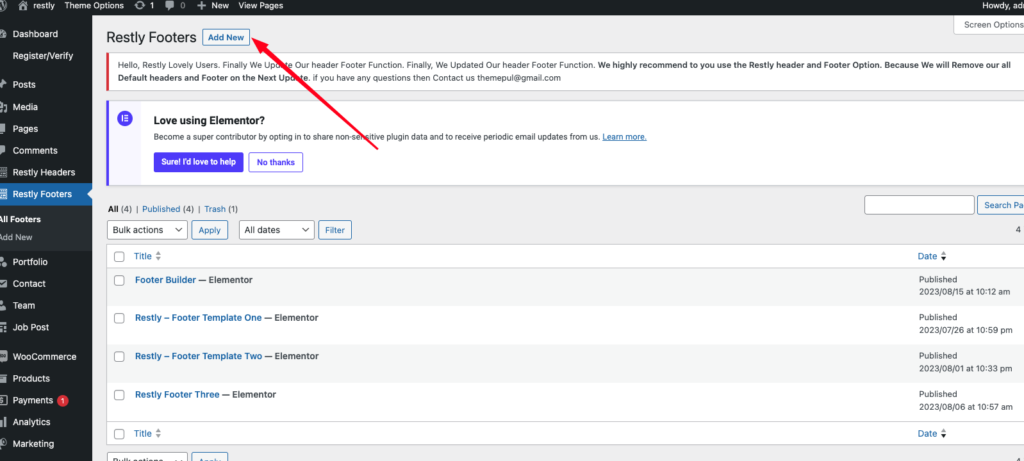Click the Add New button beside Restly Footers
The width and height of the screenshot is (1024, 461).
click(x=225, y=37)
